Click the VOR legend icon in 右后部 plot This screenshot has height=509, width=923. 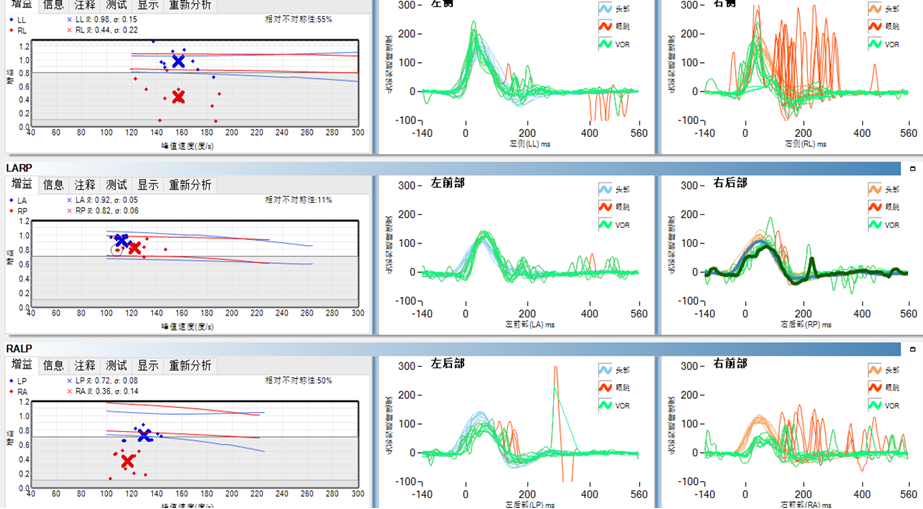tap(875, 224)
